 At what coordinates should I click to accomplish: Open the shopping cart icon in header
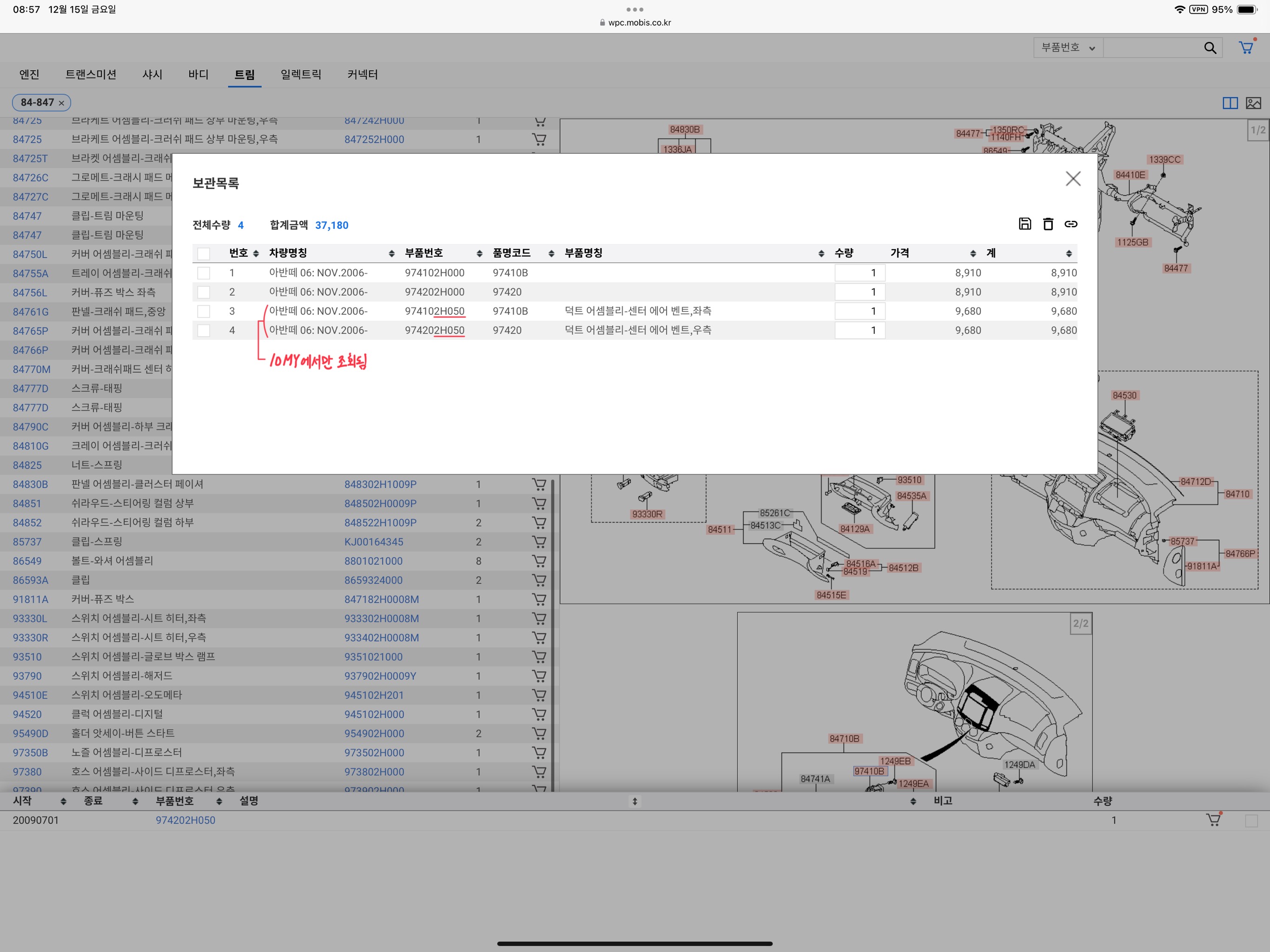coord(1246,48)
